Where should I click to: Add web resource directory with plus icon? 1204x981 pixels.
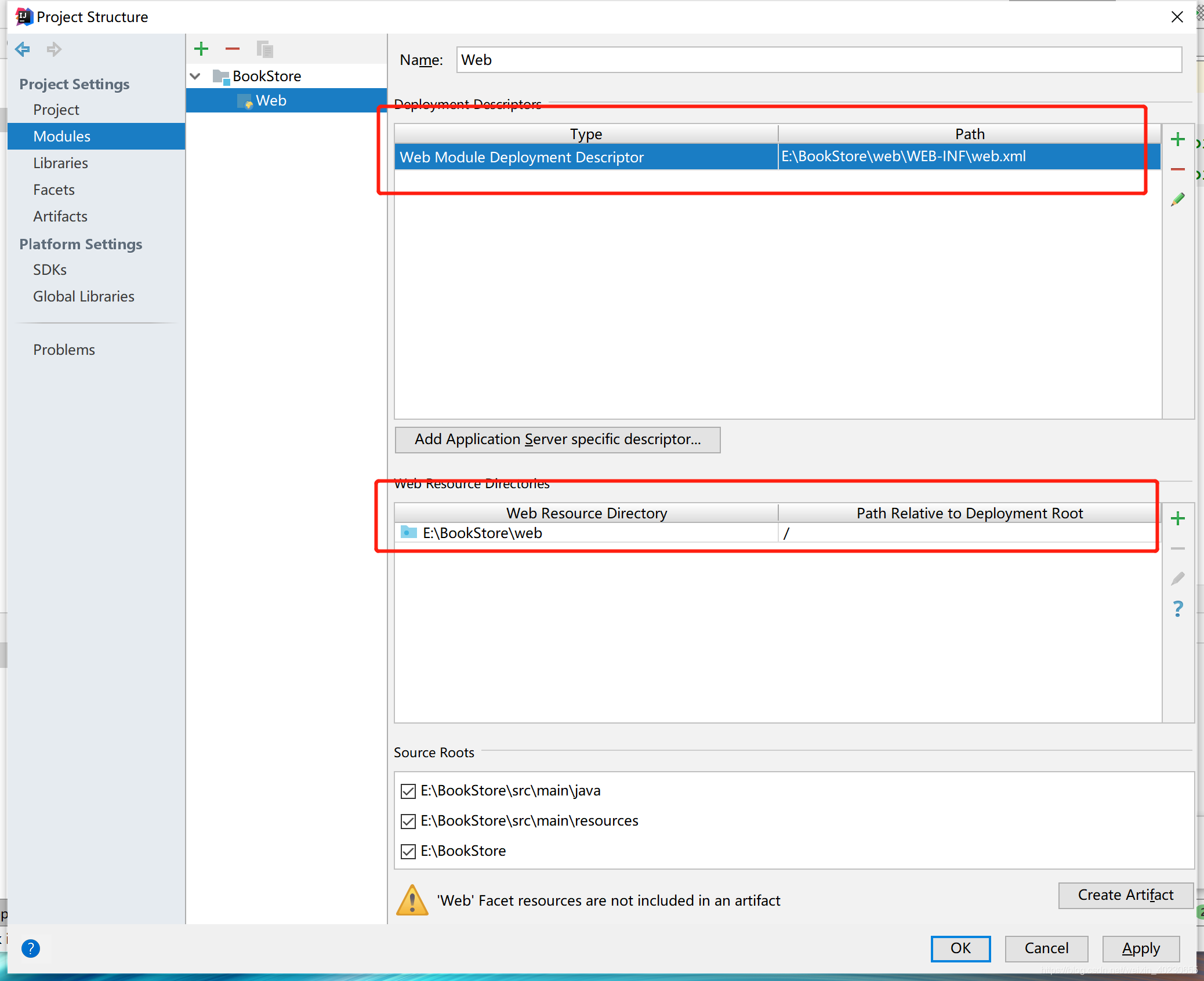click(x=1177, y=518)
